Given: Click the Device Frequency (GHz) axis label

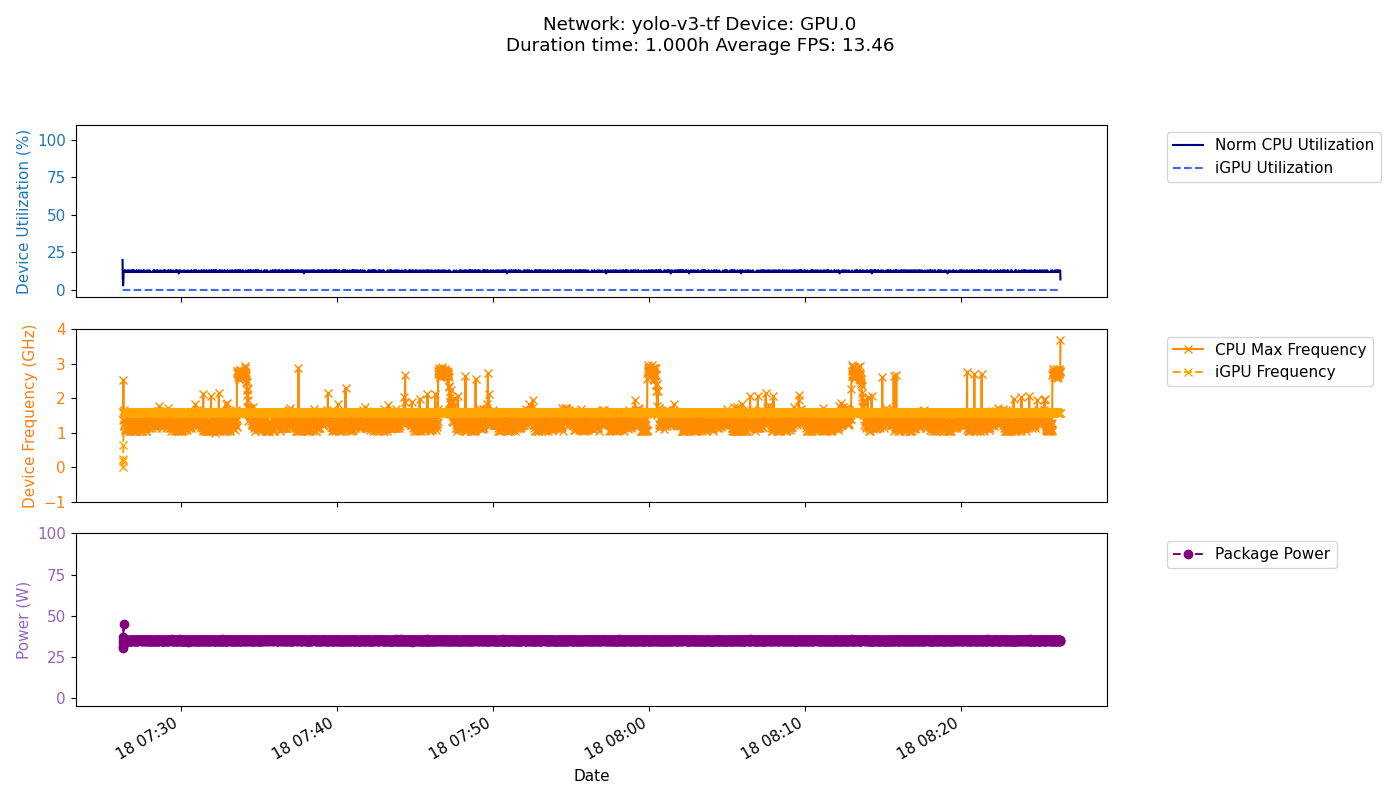Looking at the screenshot, I should tap(30, 415).
